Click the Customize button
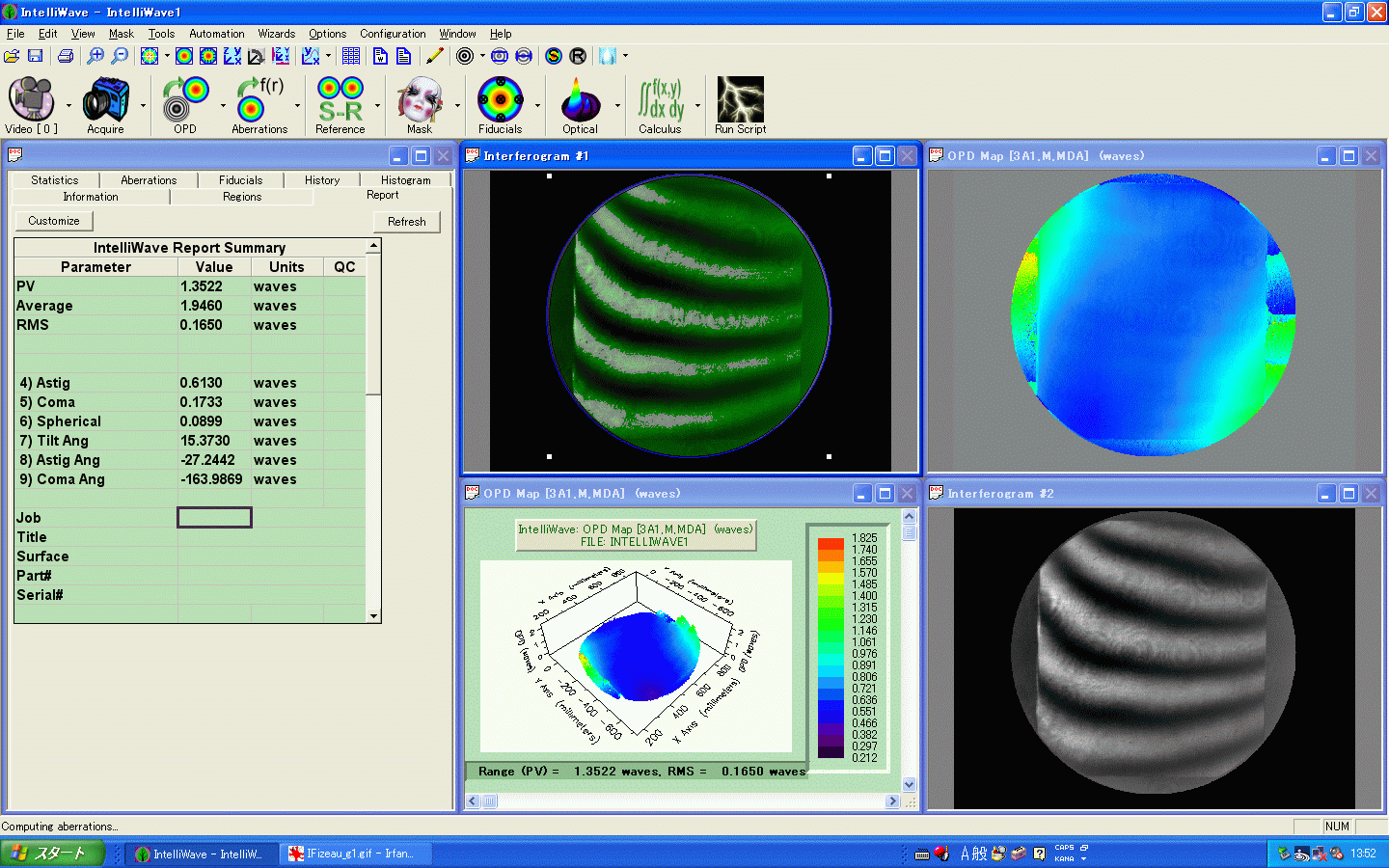 tap(54, 221)
